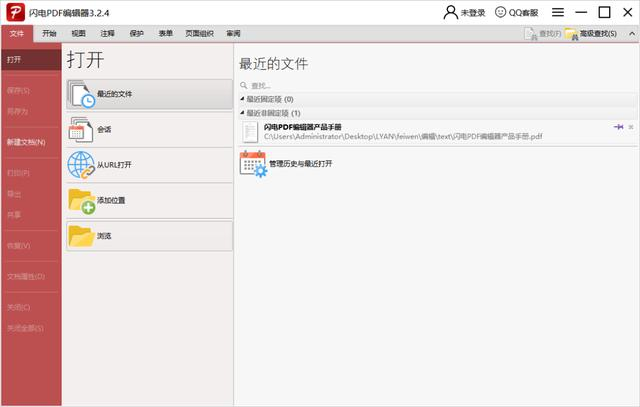Go to the 页面组织 tab
640x407 pixels.
199,33
